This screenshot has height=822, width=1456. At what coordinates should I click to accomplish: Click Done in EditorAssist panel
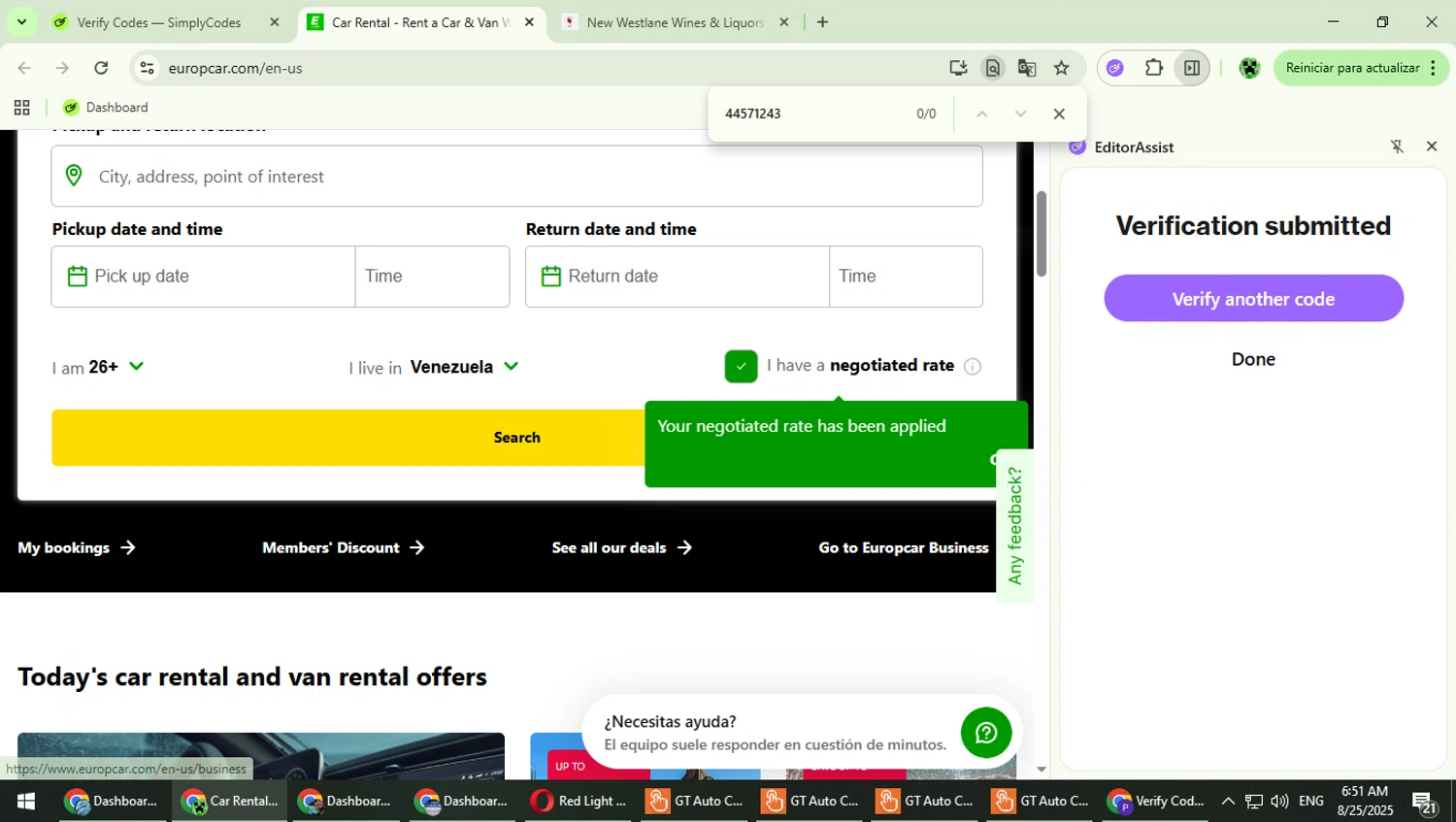(x=1253, y=359)
